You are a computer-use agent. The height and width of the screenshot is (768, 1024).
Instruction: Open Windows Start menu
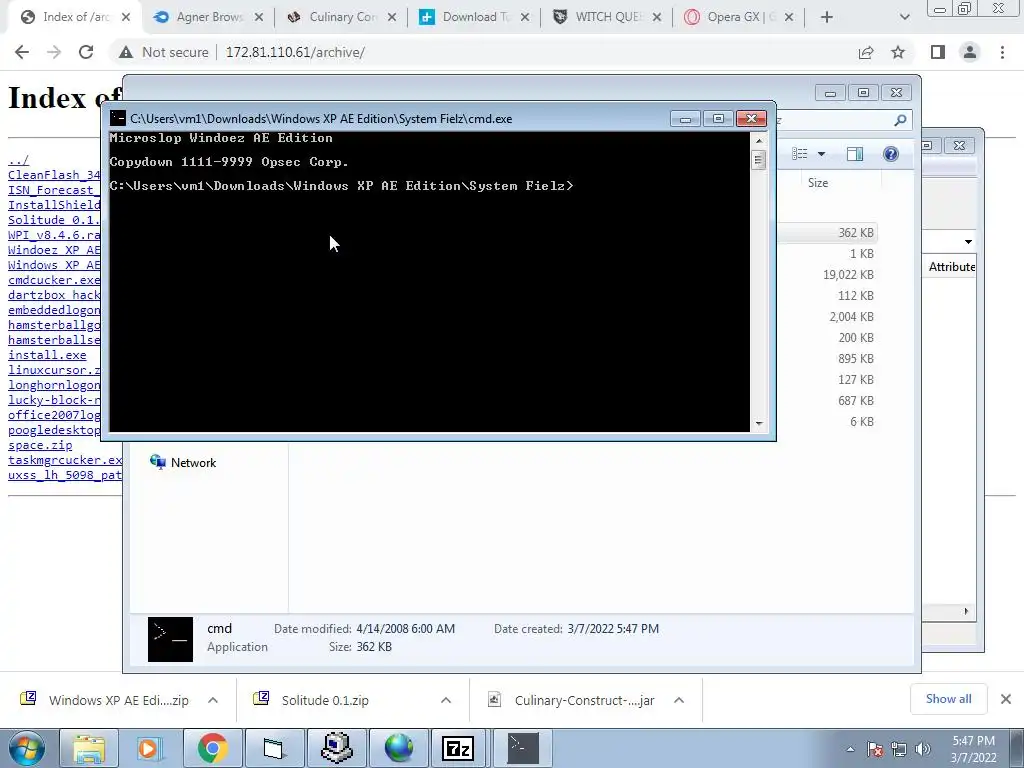click(27, 748)
